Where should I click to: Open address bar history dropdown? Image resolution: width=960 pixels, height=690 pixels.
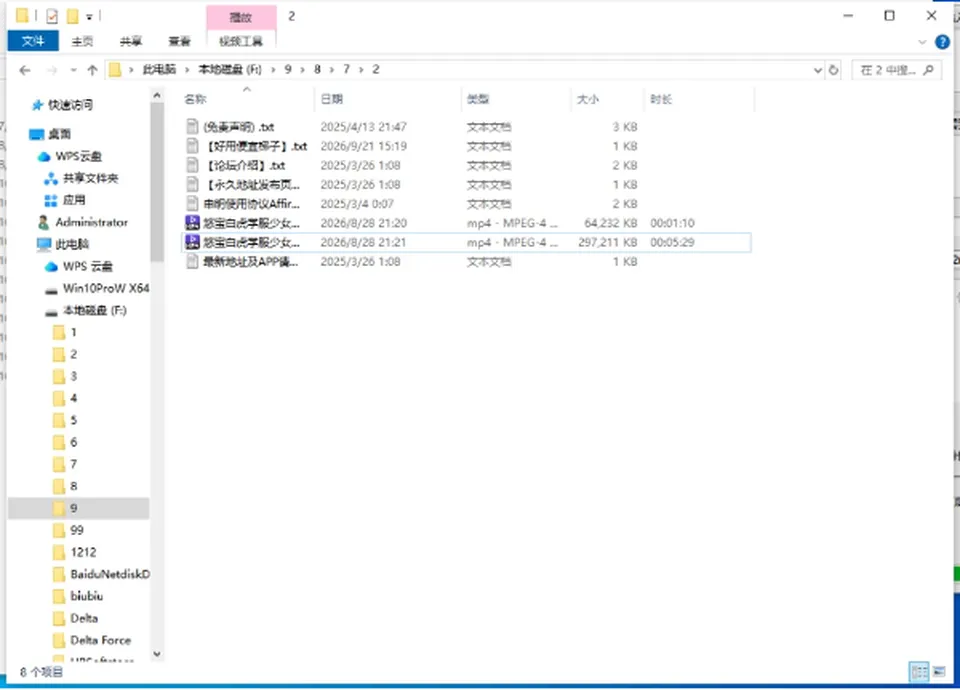click(x=817, y=70)
